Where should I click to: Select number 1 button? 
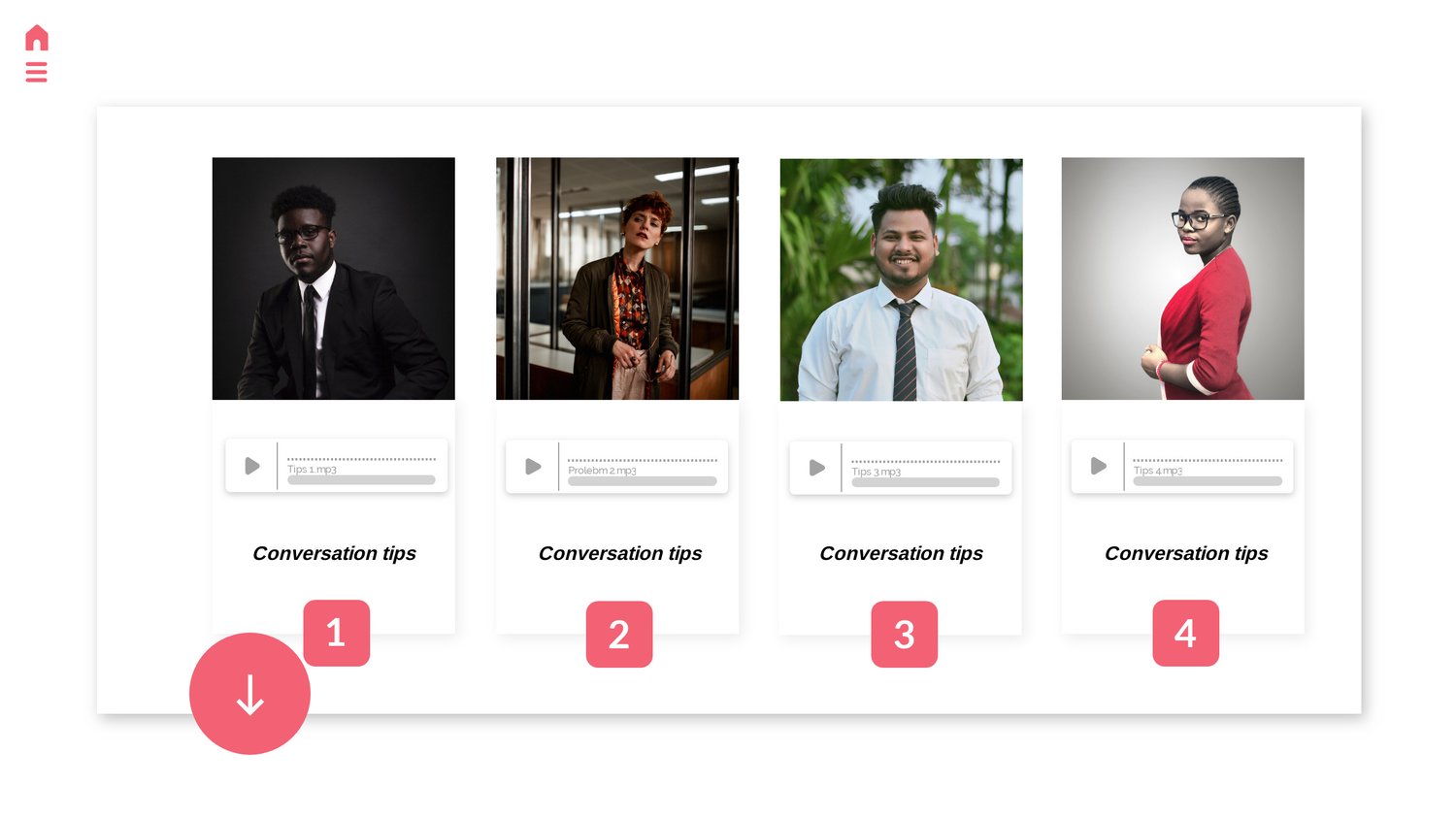[336, 633]
